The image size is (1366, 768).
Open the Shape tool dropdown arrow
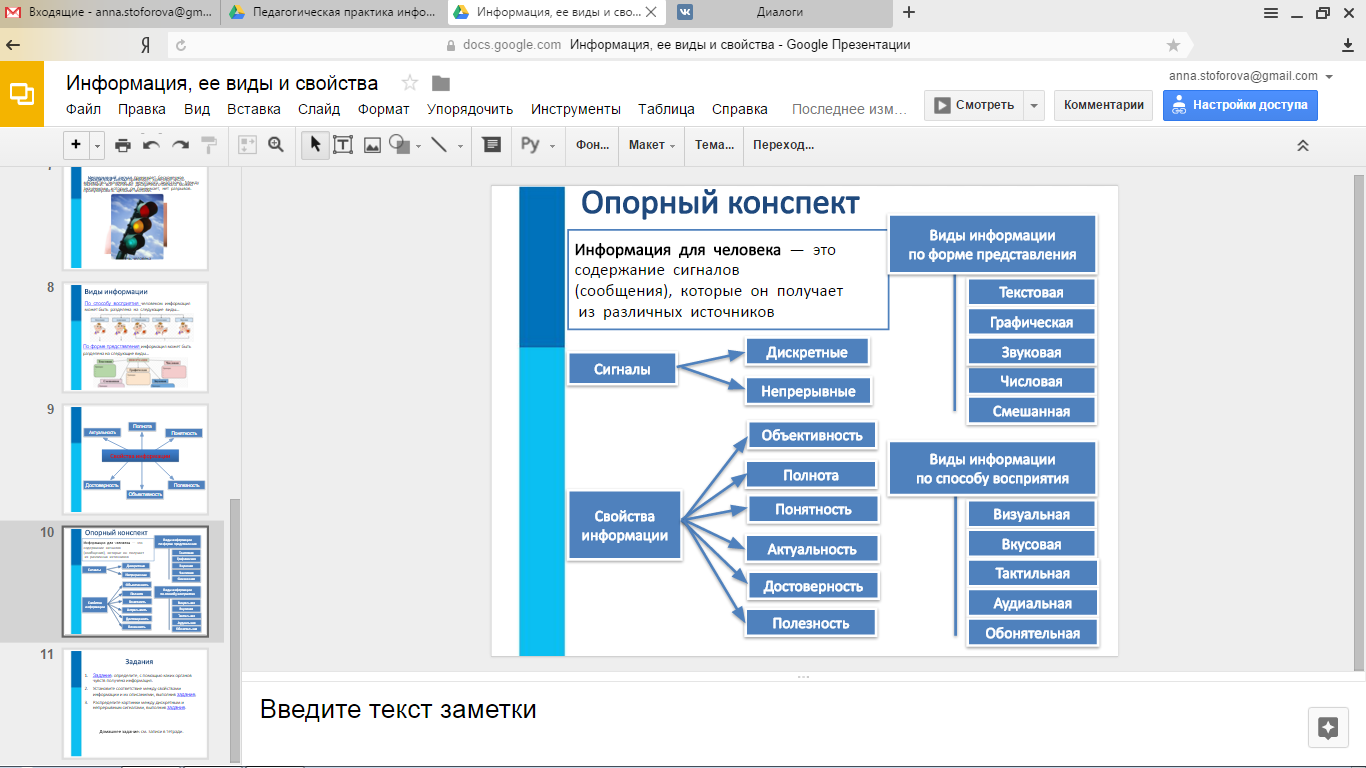tap(418, 146)
